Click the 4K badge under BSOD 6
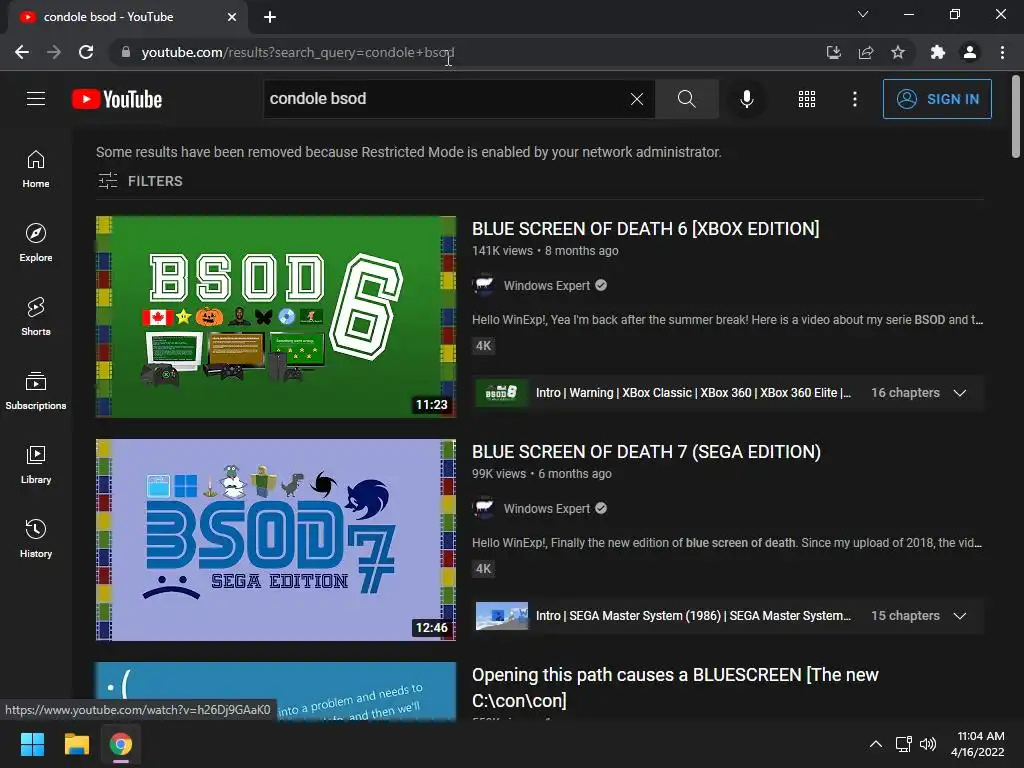 (x=483, y=345)
